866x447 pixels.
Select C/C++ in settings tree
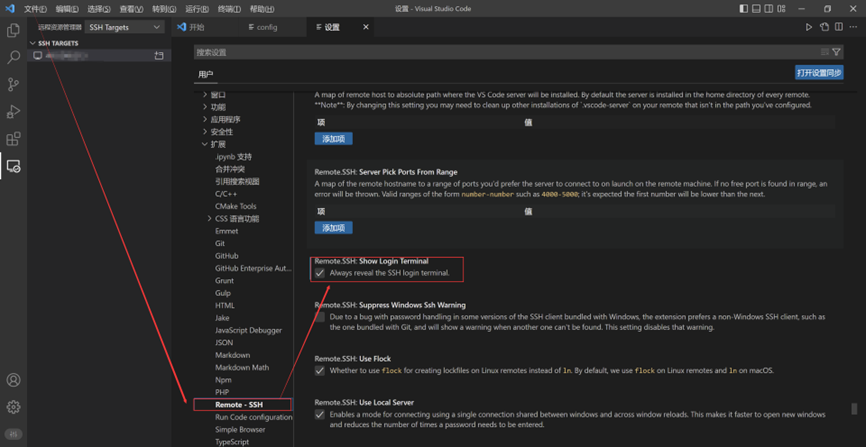click(226, 194)
